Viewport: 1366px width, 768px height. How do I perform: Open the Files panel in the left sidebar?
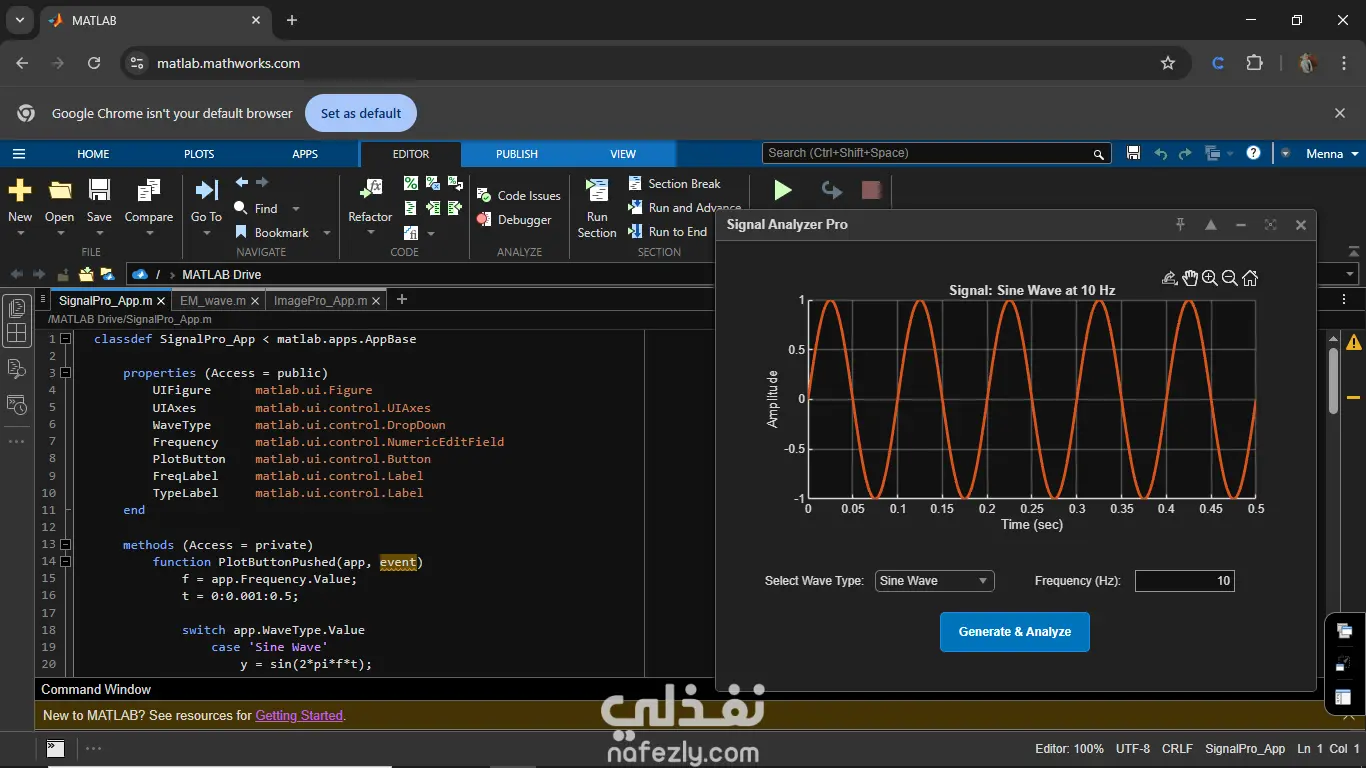(x=17, y=308)
